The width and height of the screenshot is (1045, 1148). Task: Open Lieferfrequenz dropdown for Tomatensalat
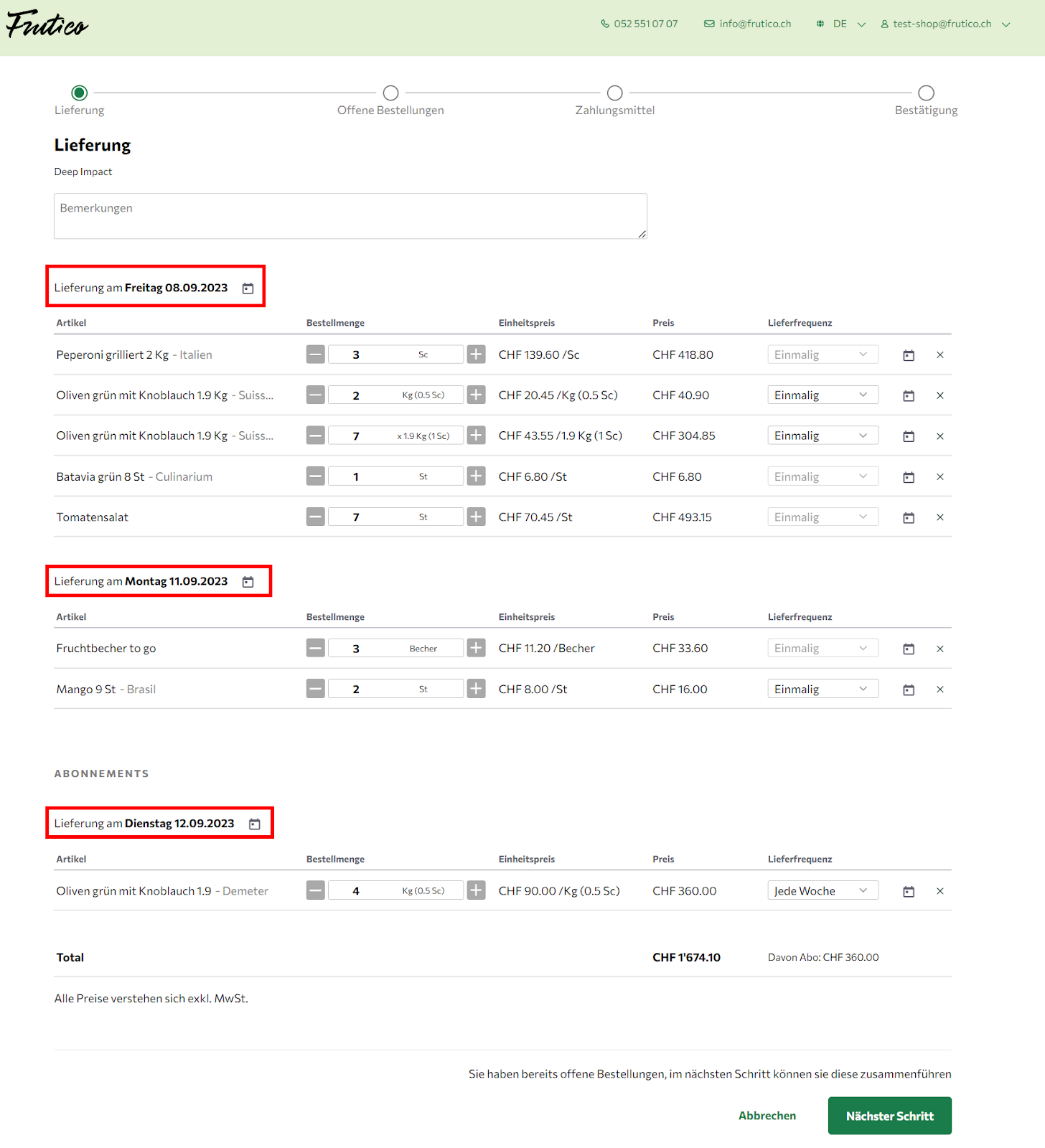click(x=823, y=517)
